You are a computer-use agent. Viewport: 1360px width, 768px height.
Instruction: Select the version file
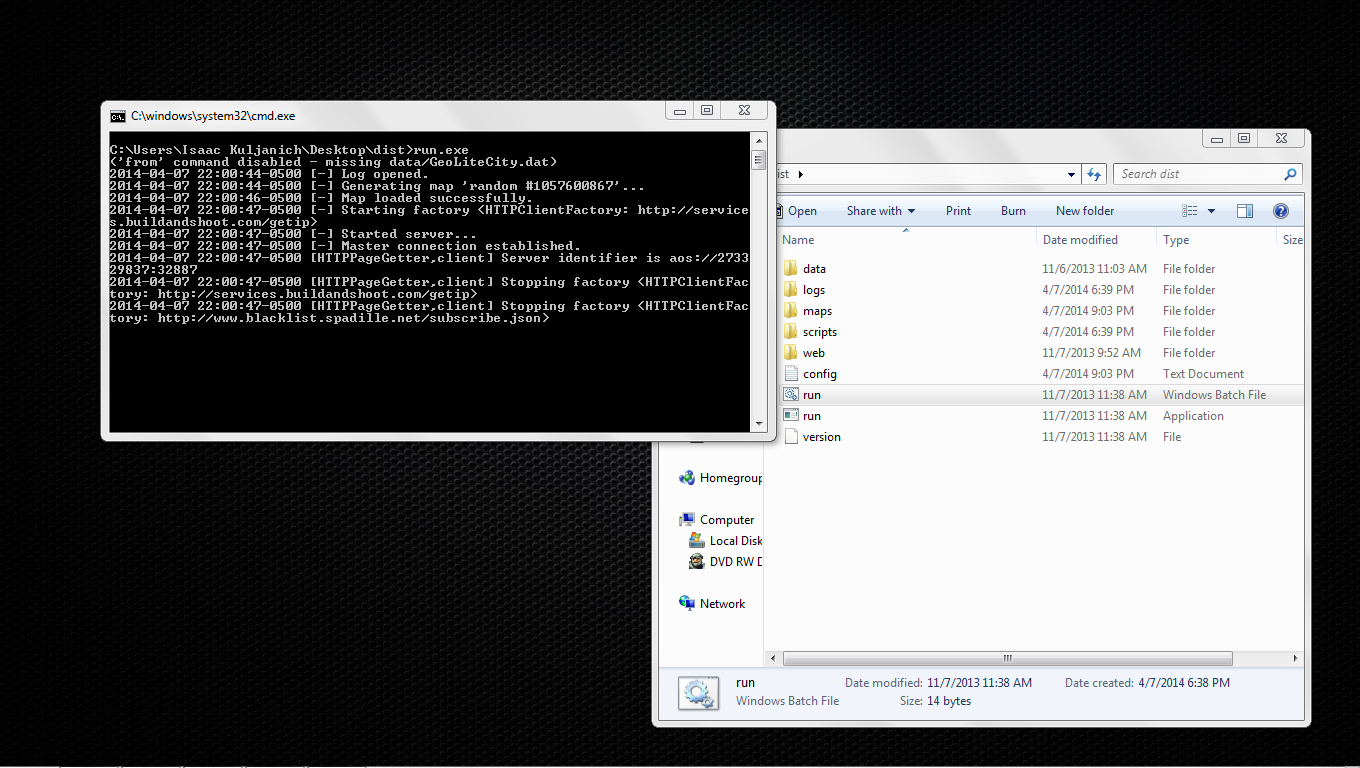pyautogui.click(x=819, y=436)
